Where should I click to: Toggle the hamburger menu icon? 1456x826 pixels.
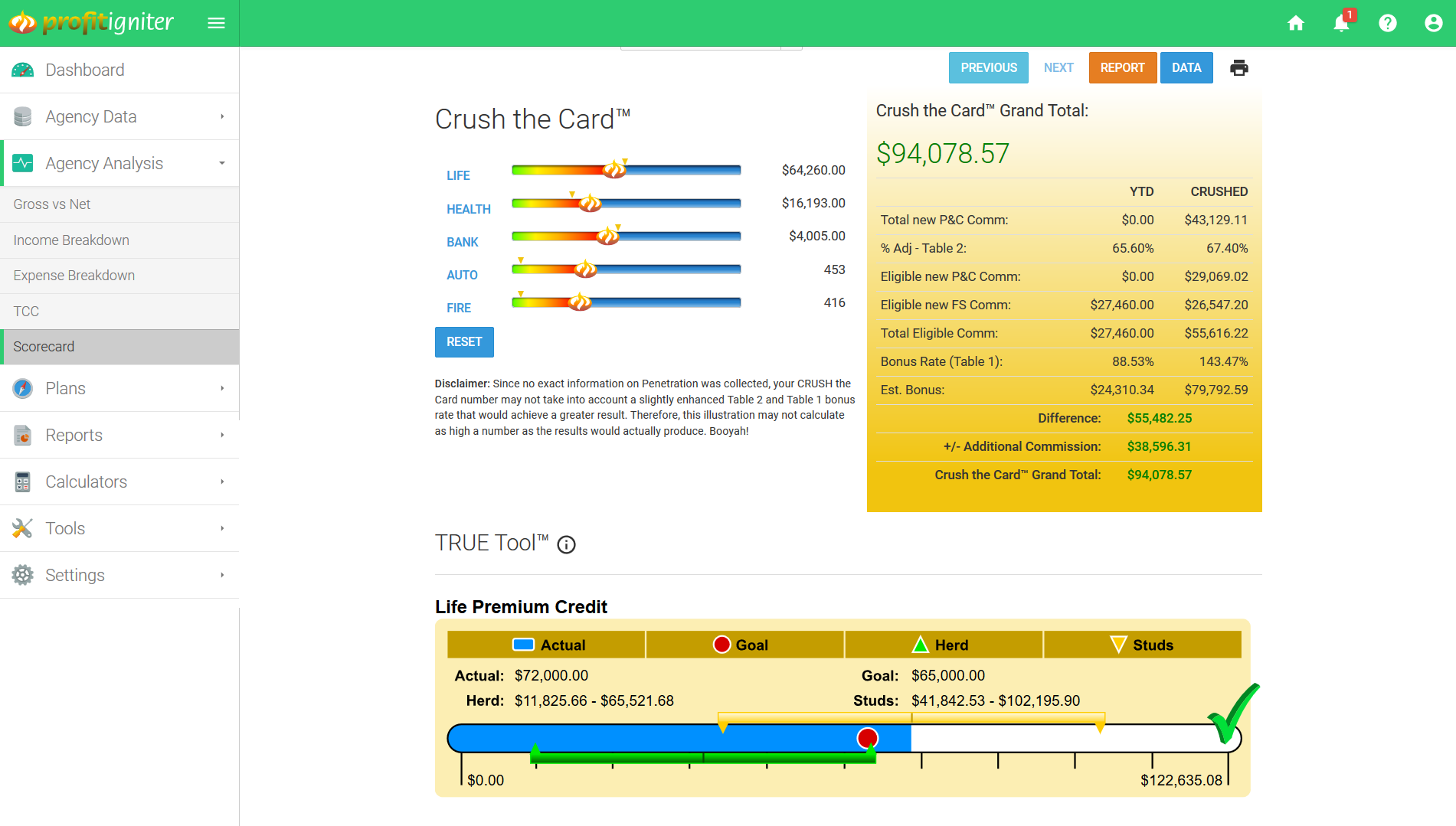pos(216,23)
